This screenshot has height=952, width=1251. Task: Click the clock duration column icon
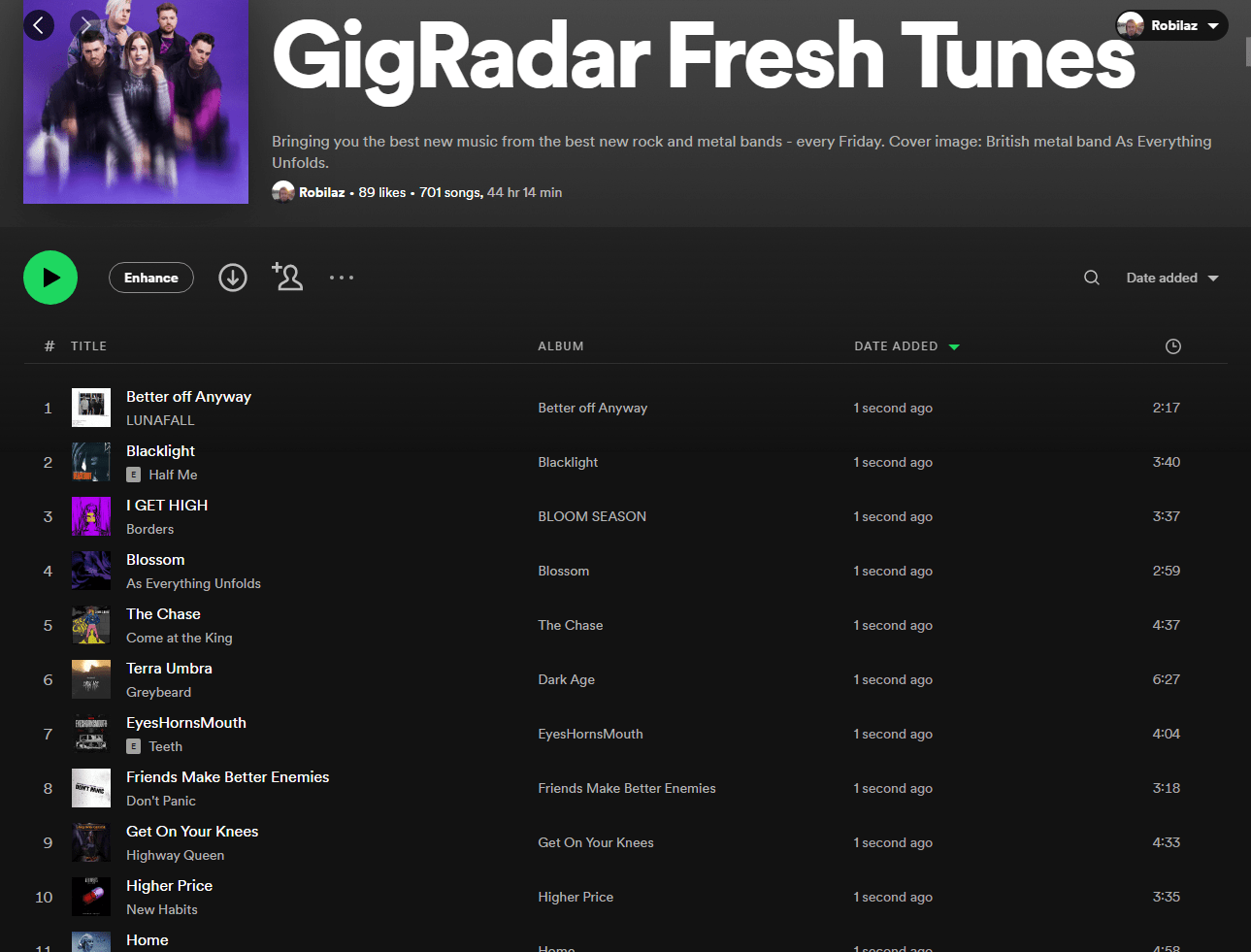point(1172,346)
